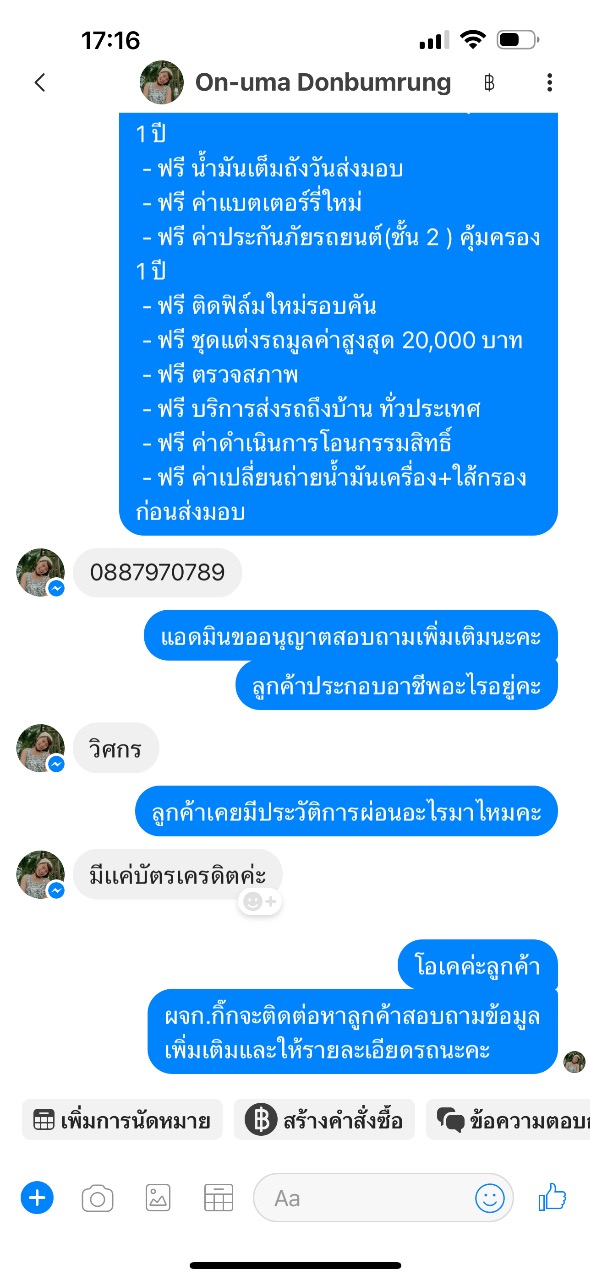Image resolution: width=590 pixels, height=1280 pixels.
Task: Tap sender avatar beside วิศกร message
Action: click(x=41, y=748)
